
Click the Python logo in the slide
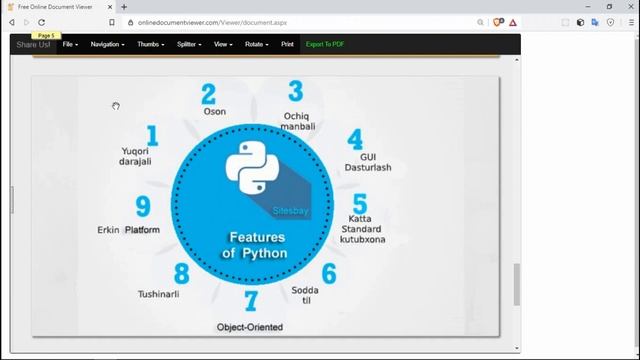[253, 167]
